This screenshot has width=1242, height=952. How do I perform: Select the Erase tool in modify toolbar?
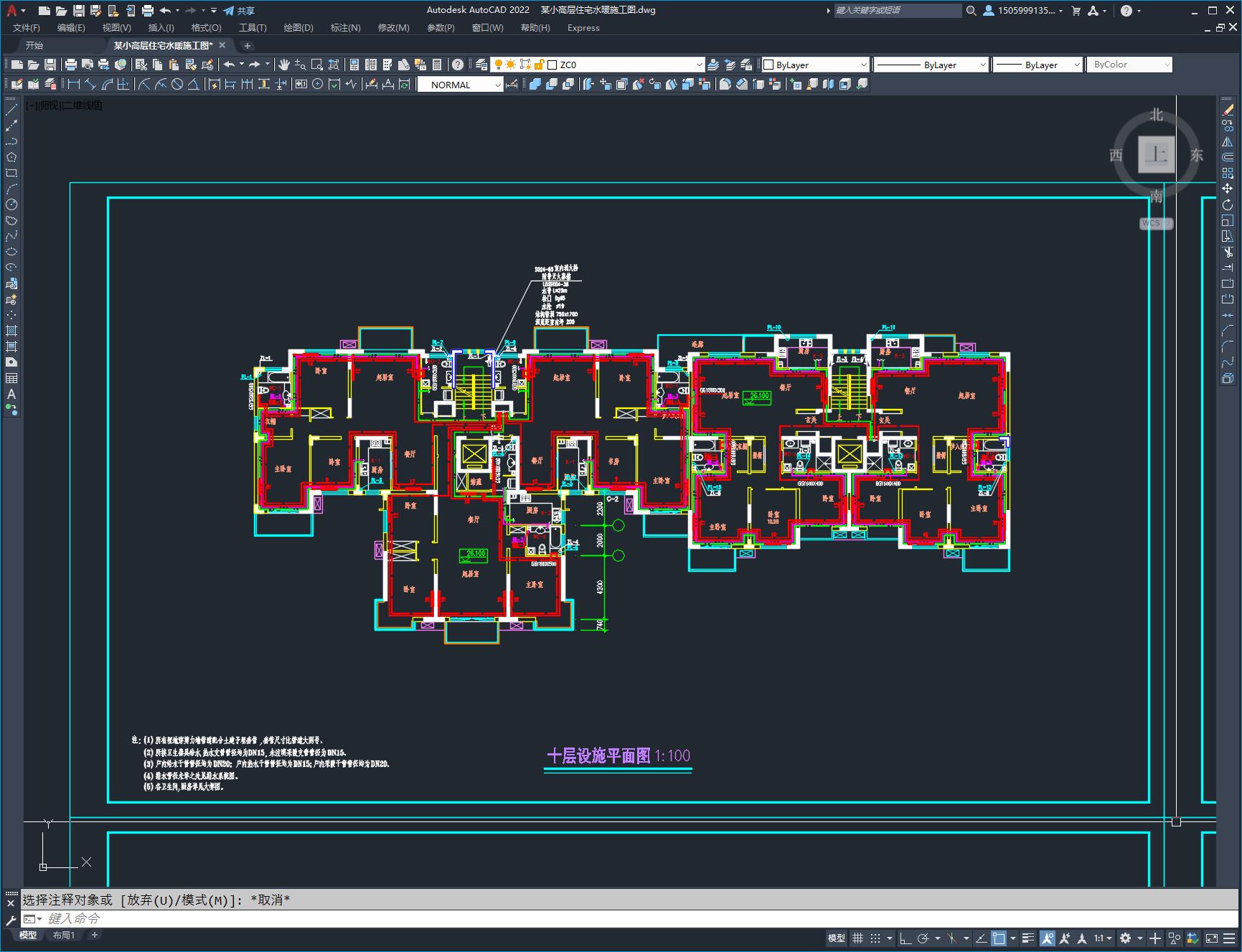(1228, 110)
